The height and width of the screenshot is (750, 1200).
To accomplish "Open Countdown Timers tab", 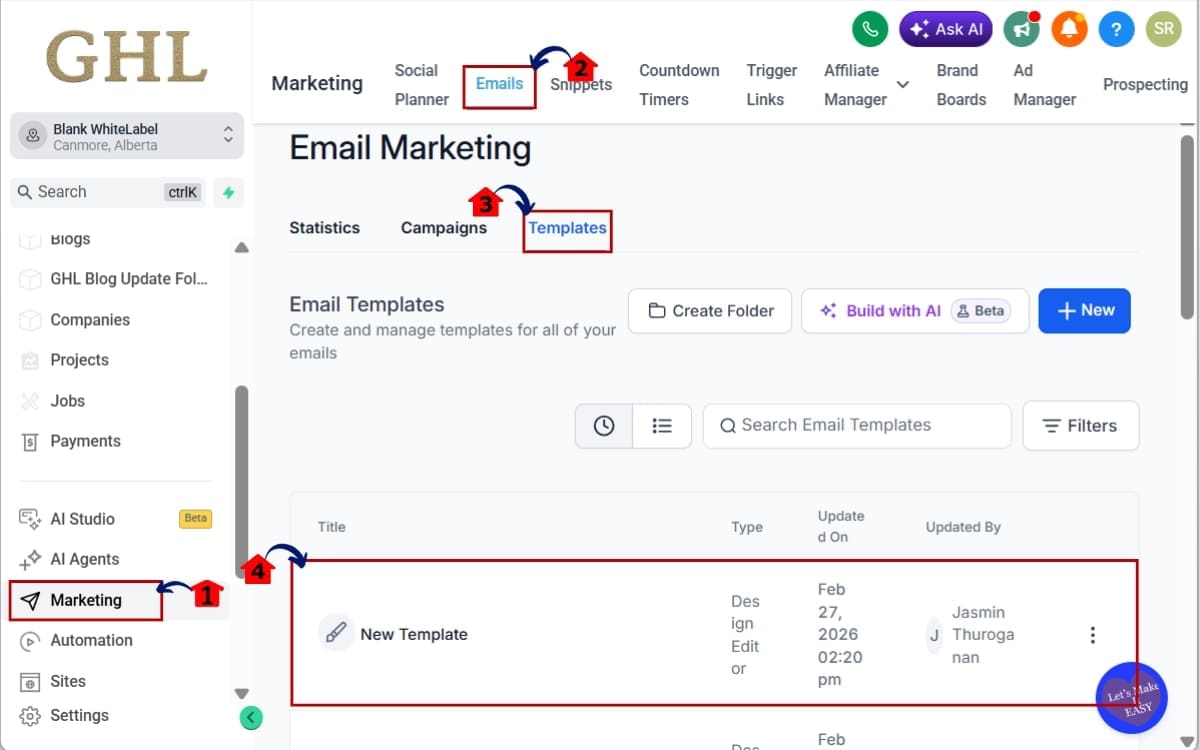I will pos(679,85).
